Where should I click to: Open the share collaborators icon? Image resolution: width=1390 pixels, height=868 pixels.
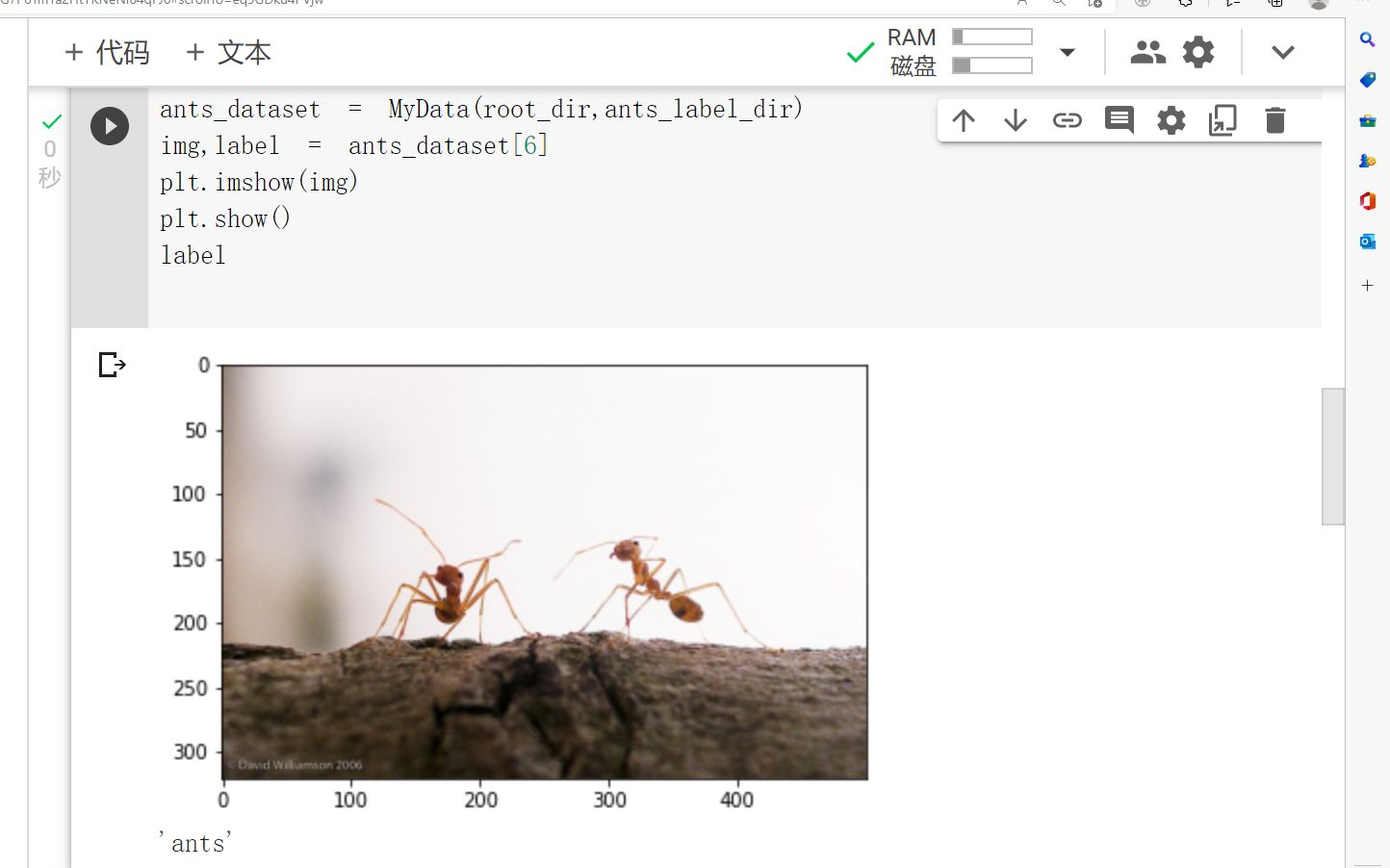(1147, 52)
